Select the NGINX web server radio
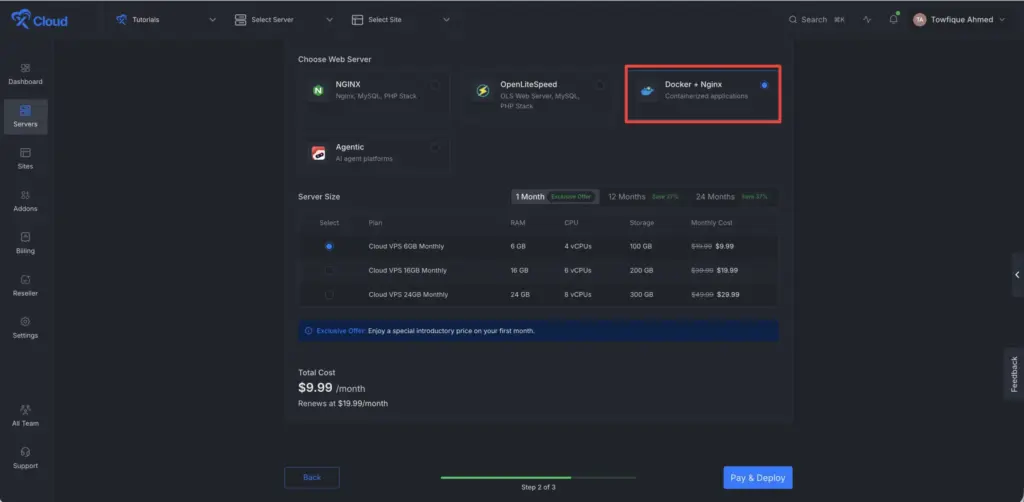This screenshot has height=502, width=1024. pyautogui.click(x=435, y=86)
